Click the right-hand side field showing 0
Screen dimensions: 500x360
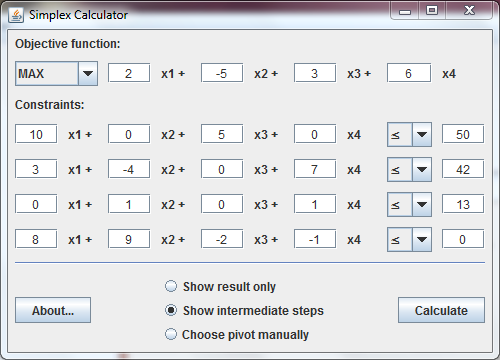coord(463,239)
